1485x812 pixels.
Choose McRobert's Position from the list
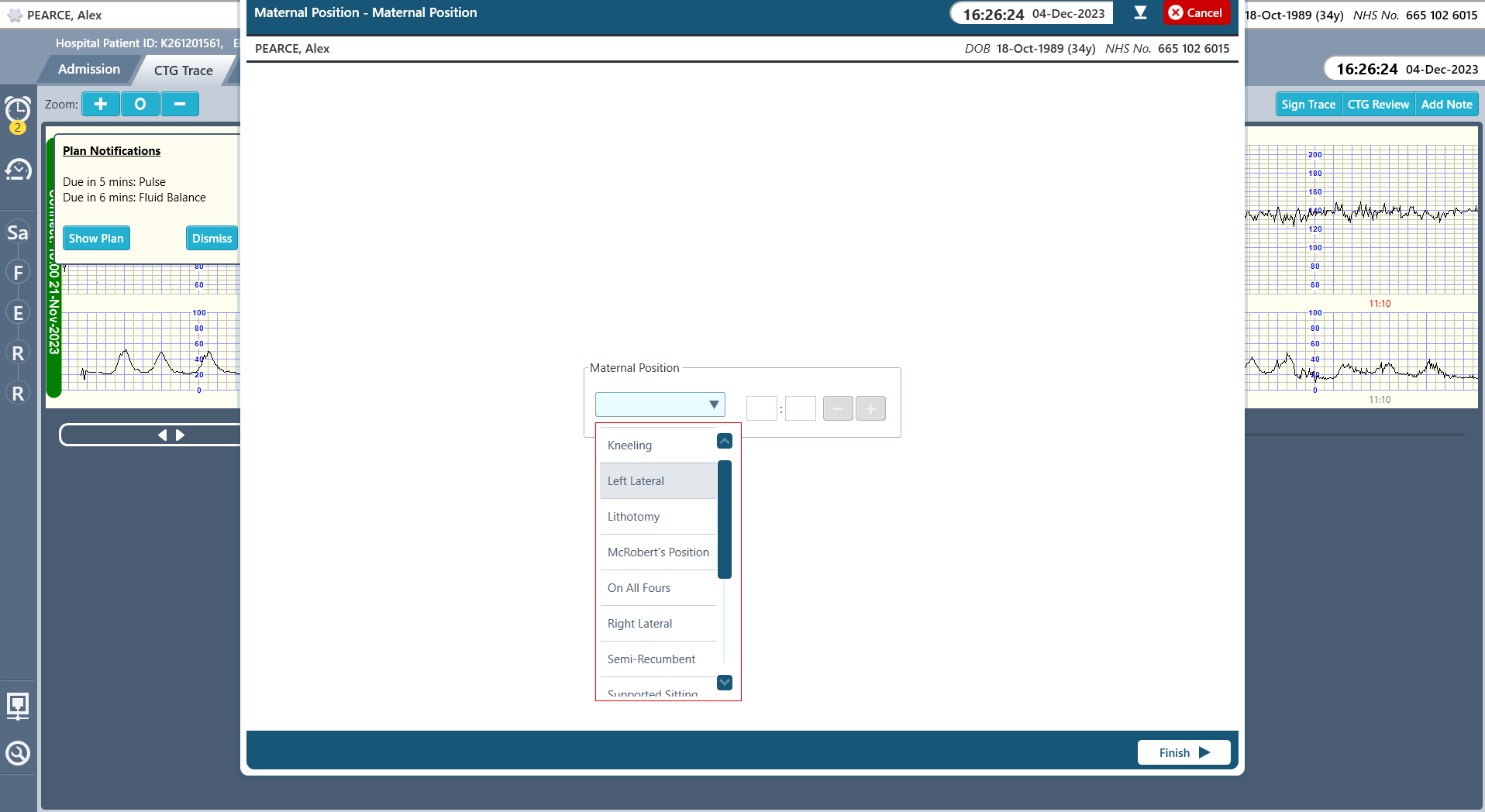(658, 552)
